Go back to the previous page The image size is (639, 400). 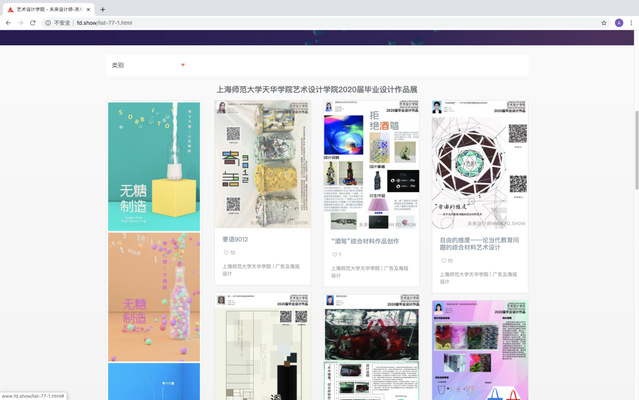(8, 23)
